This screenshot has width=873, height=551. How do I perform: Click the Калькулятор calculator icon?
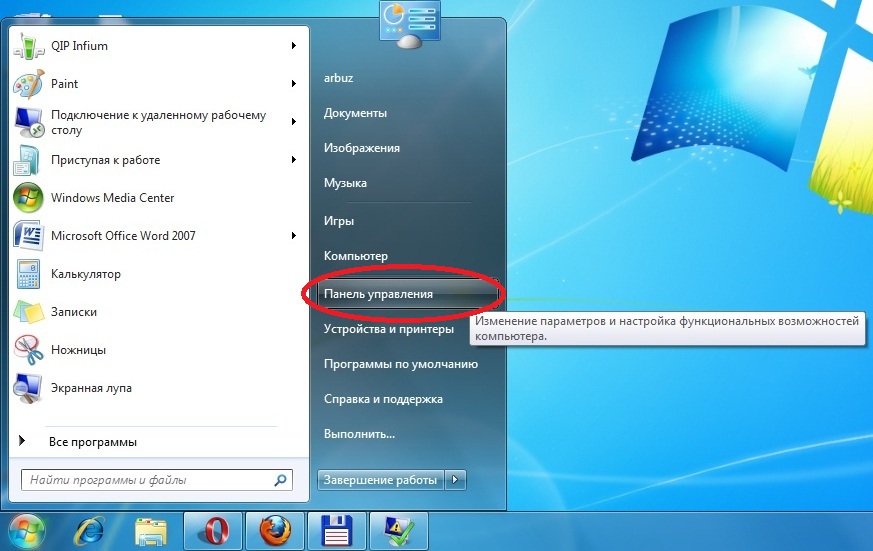click(x=28, y=274)
